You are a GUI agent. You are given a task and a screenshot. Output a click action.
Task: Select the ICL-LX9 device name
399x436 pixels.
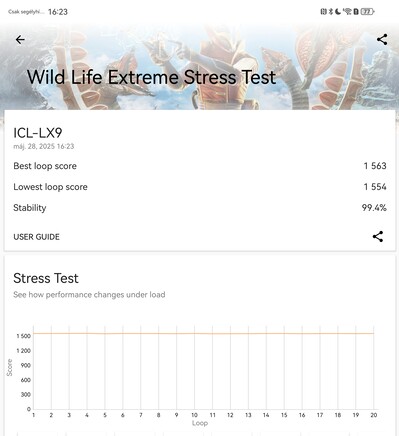[38, 133]
